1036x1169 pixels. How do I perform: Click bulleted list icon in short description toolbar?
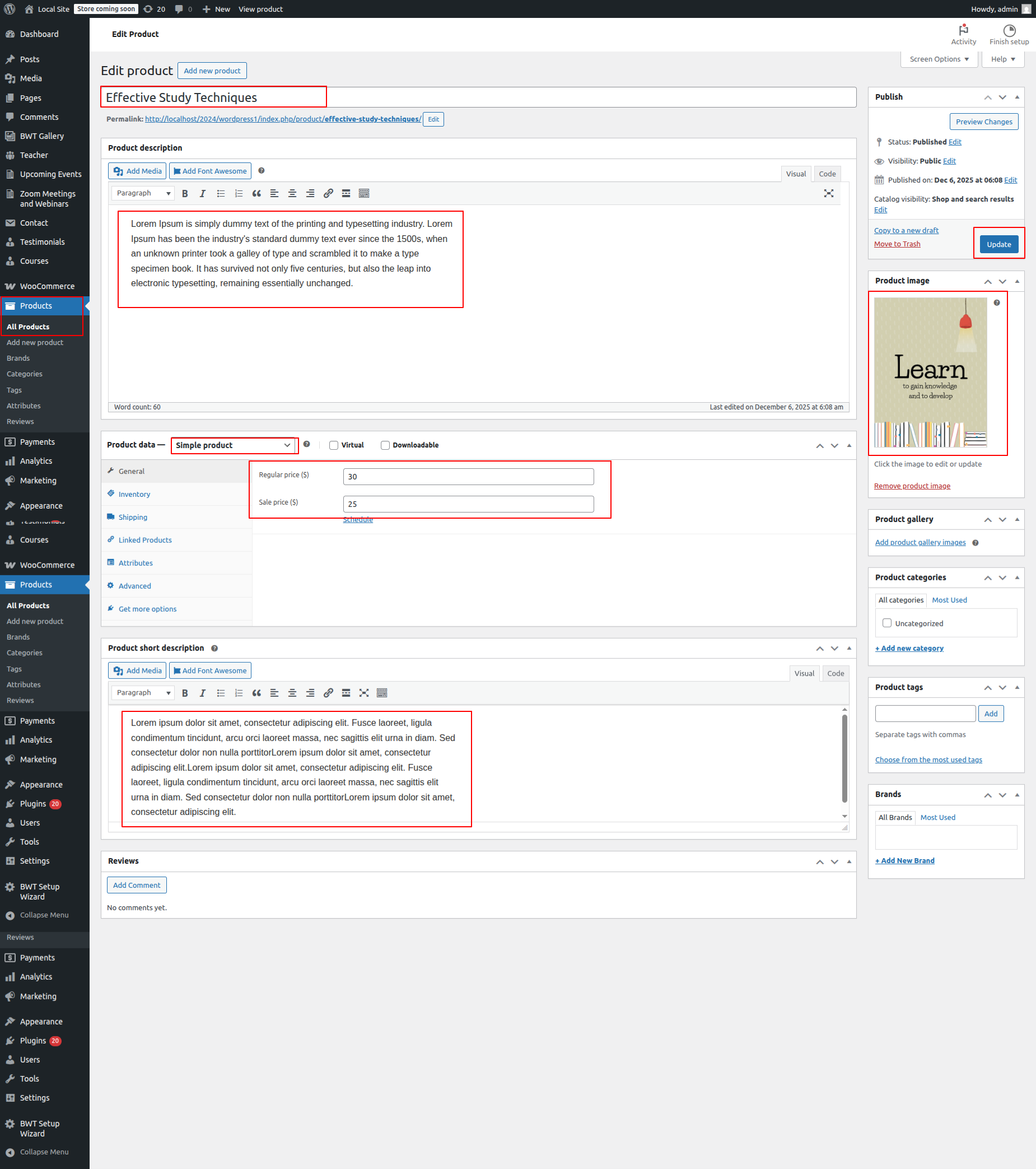221,692
